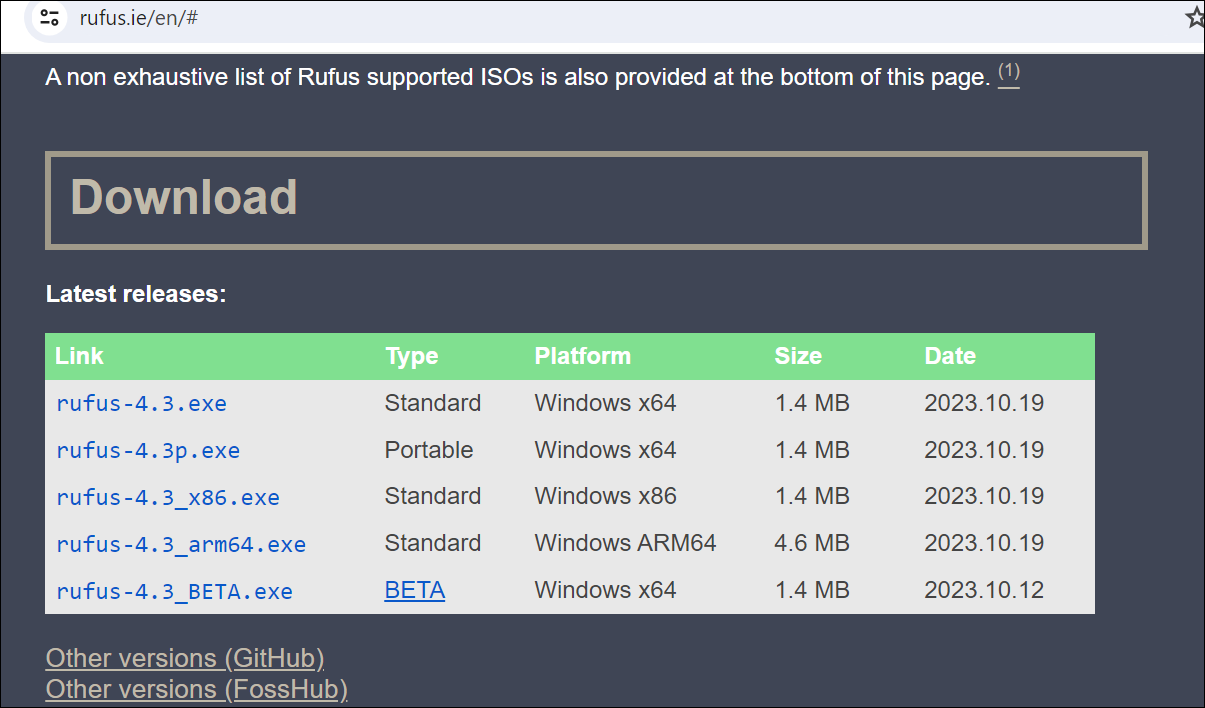Open the BETA type link

(415, 590)
